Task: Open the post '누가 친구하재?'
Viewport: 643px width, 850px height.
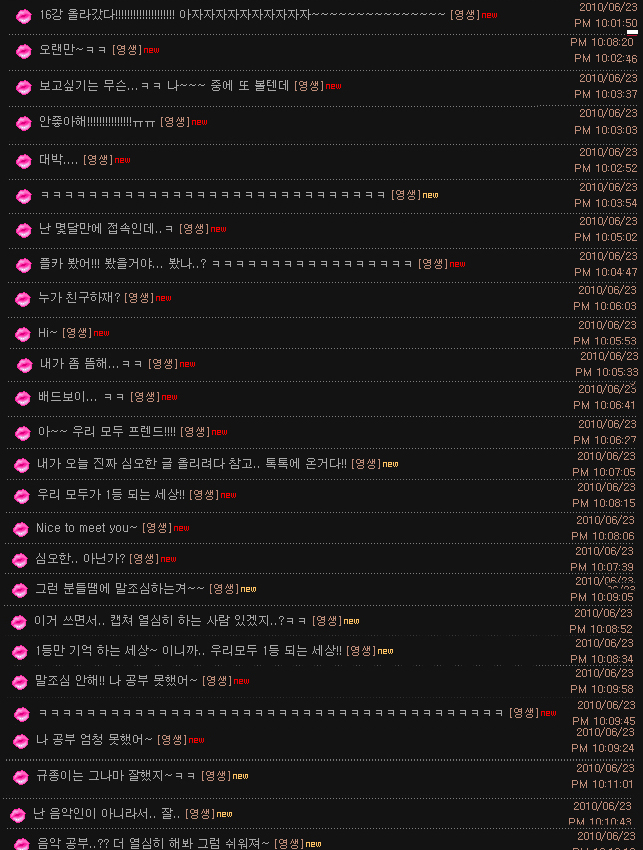Action: [79, 298]
